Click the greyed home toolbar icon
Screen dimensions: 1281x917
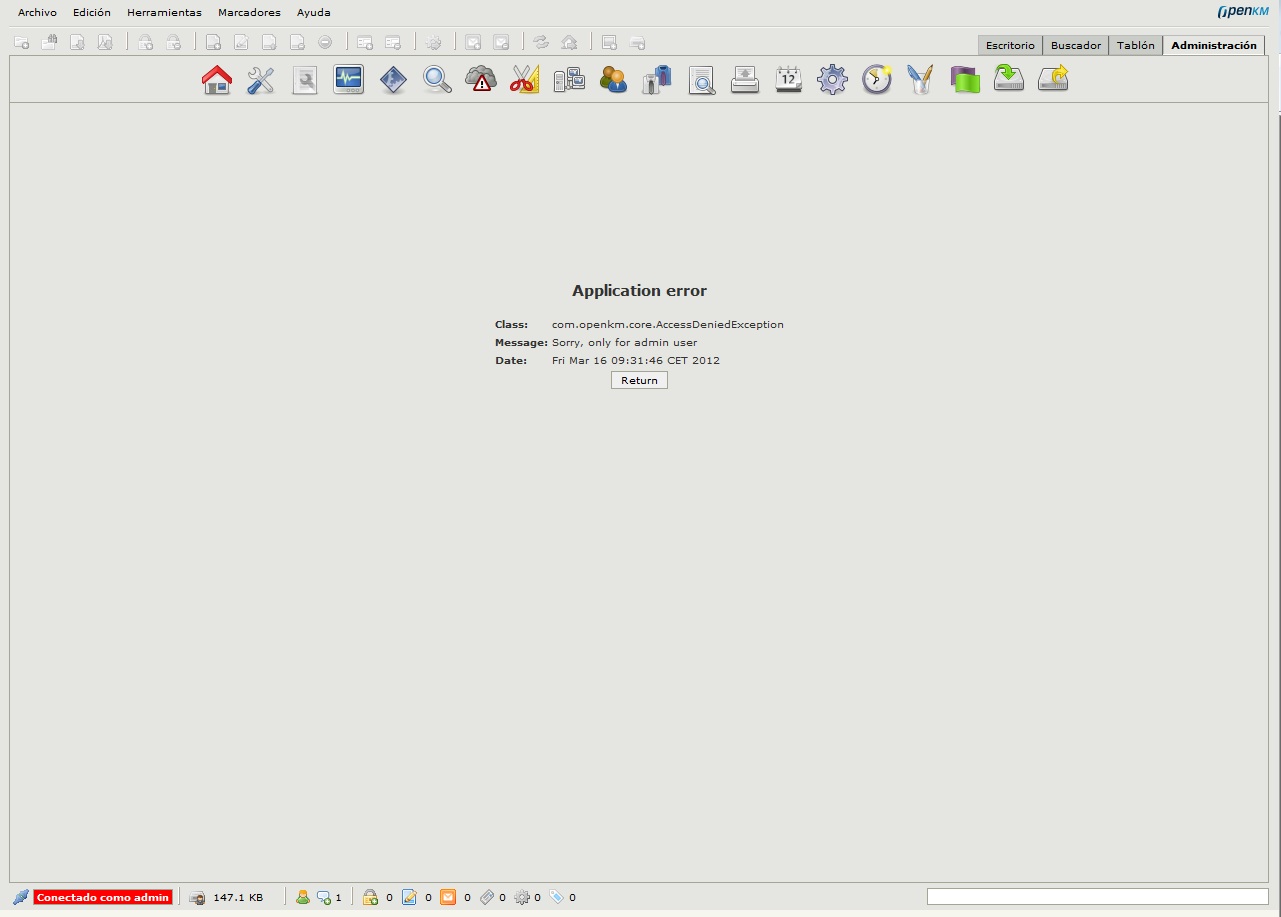pyautogui.click(x=569, y=42)
